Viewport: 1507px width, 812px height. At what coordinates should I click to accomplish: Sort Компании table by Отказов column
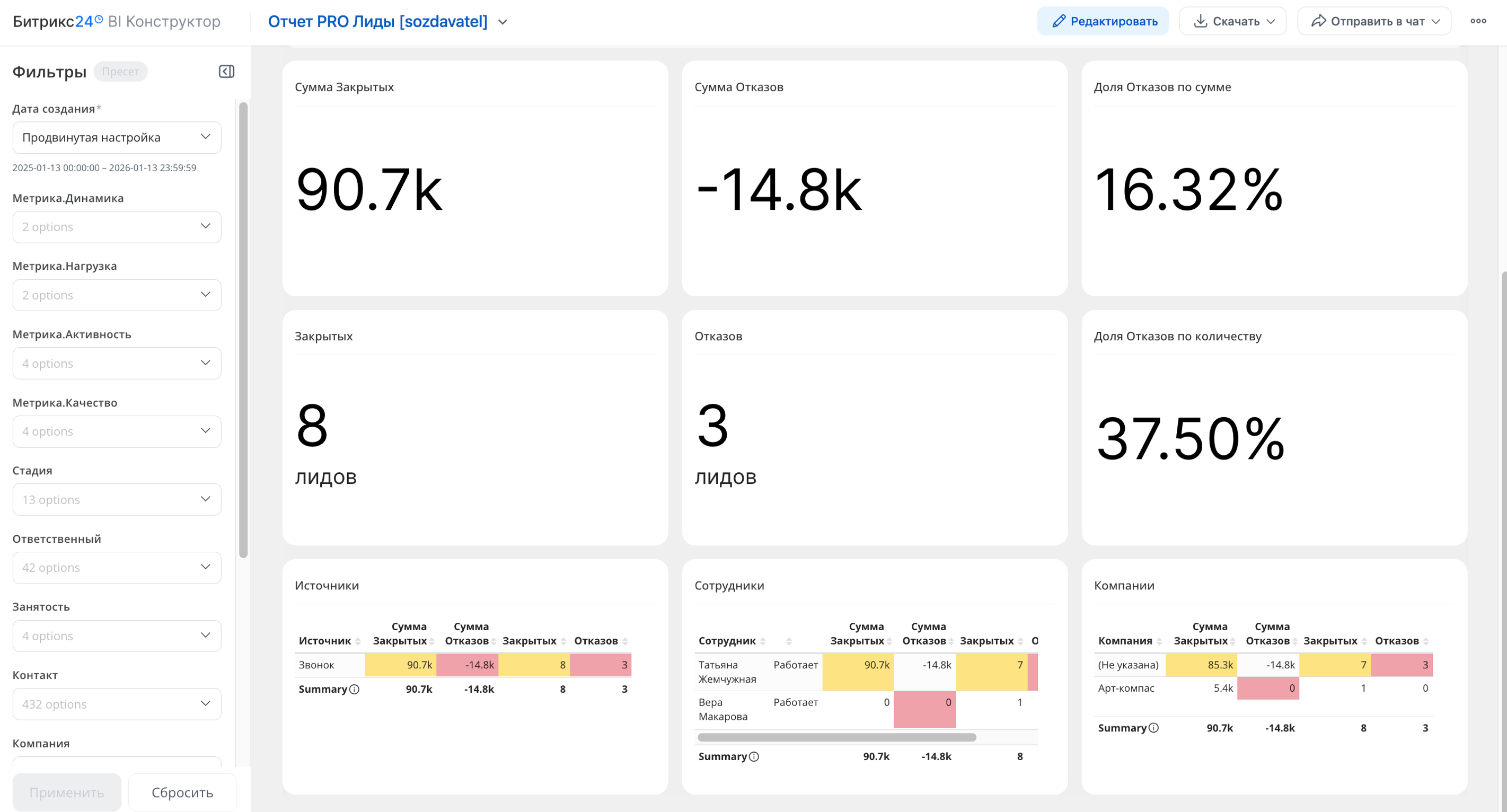tap(1426, 641)
